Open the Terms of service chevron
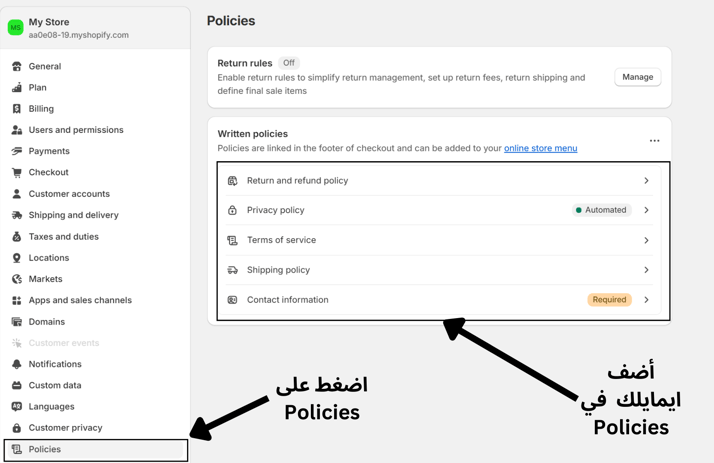This screenshot has width=714, height=463. click(646, 240)
